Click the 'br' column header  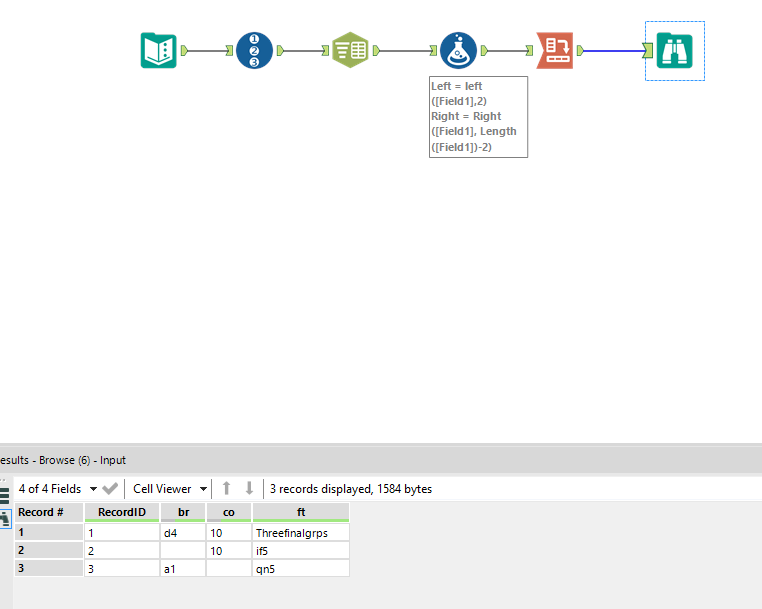coord(183,512)
